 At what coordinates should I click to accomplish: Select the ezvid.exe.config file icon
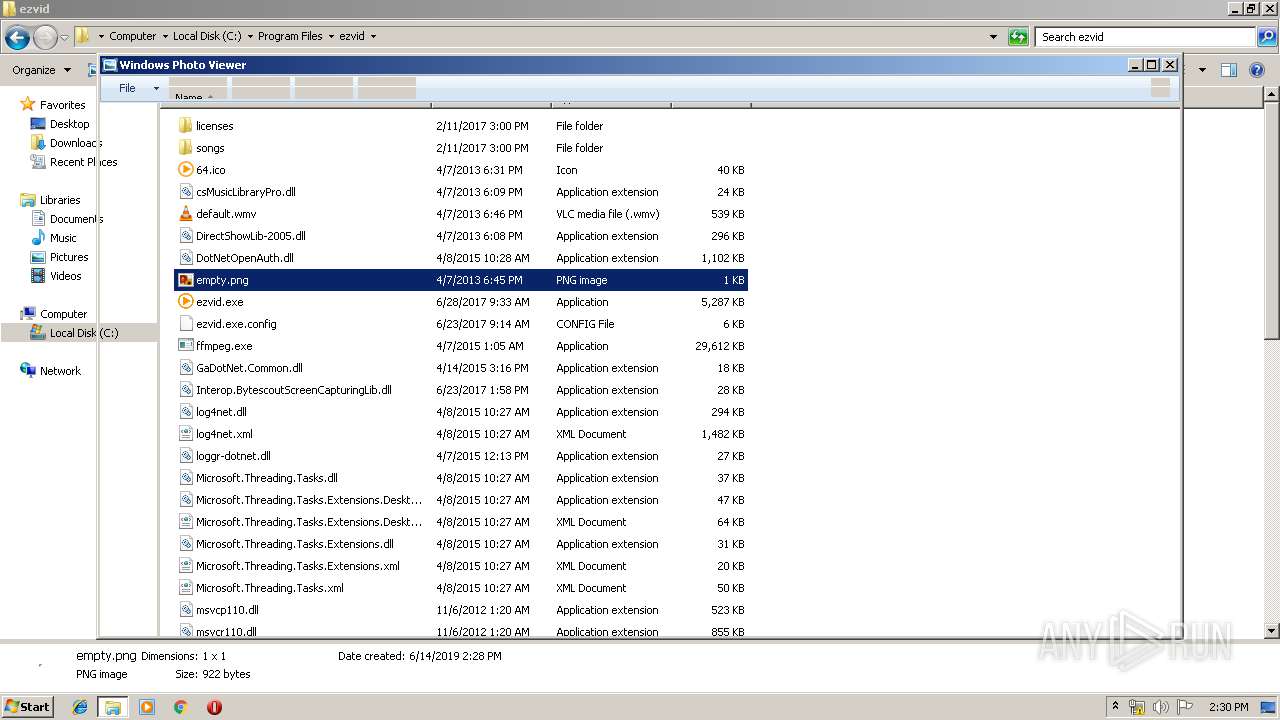[x=185, y=324]
